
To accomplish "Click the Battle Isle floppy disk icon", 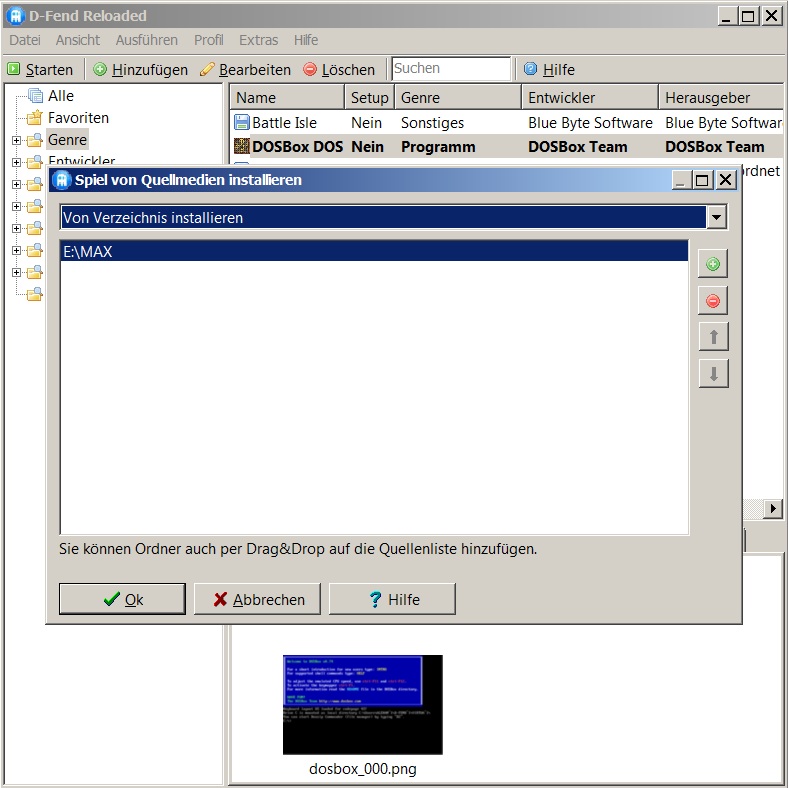I will click(242, 122).
